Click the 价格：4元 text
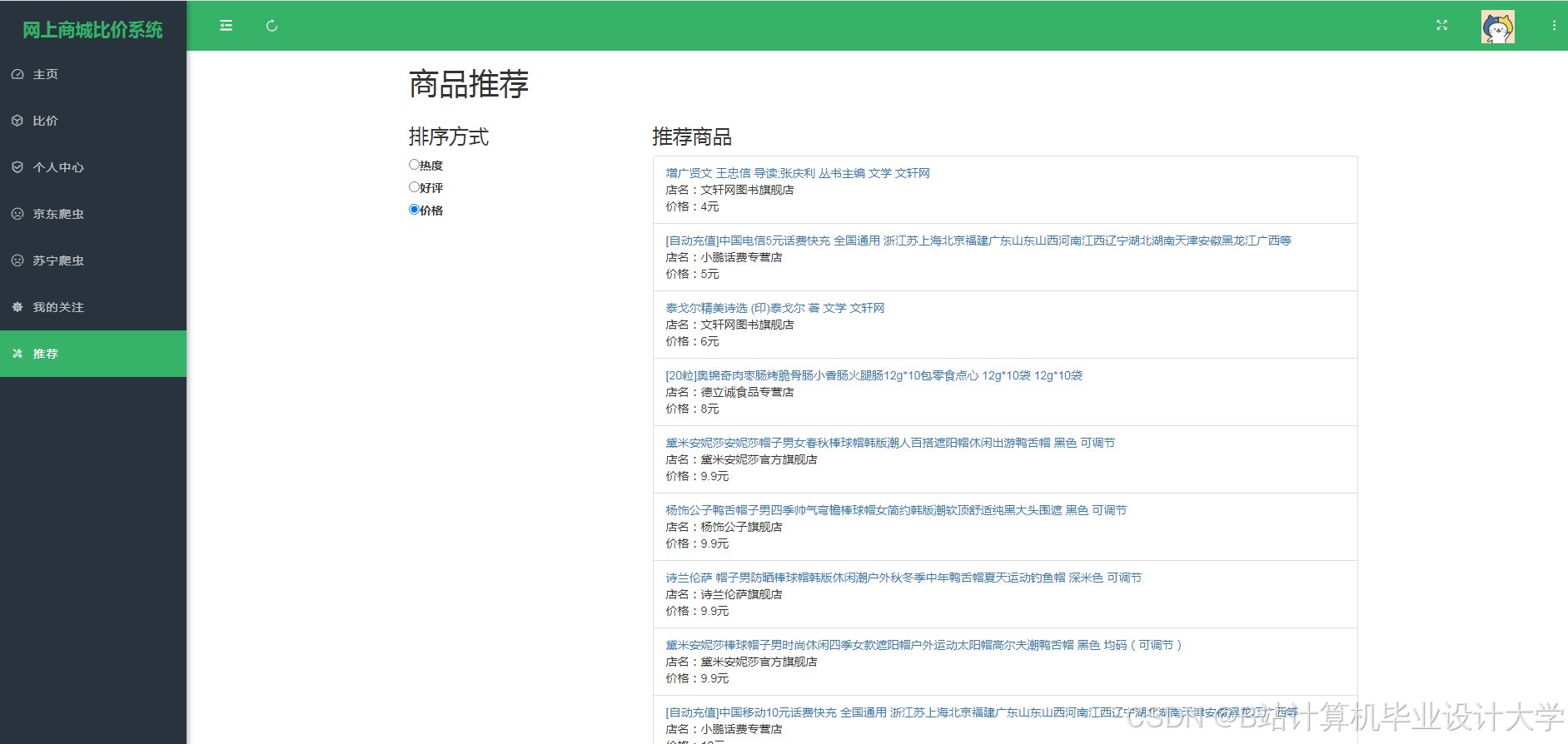The height and width of the screenshot is (744, 1568). coord(692,206)
